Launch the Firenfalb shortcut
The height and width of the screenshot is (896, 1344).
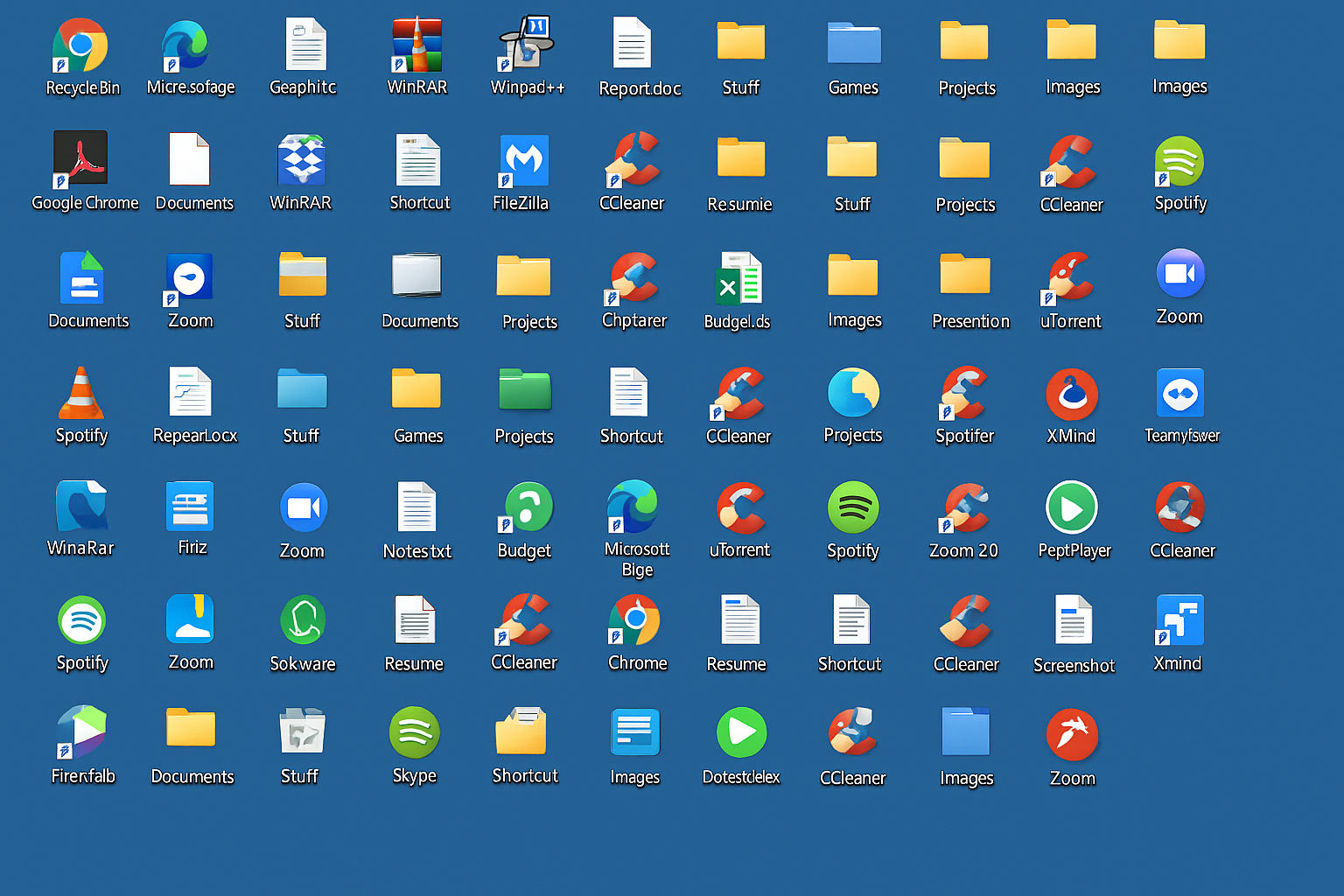click(81, 732)
